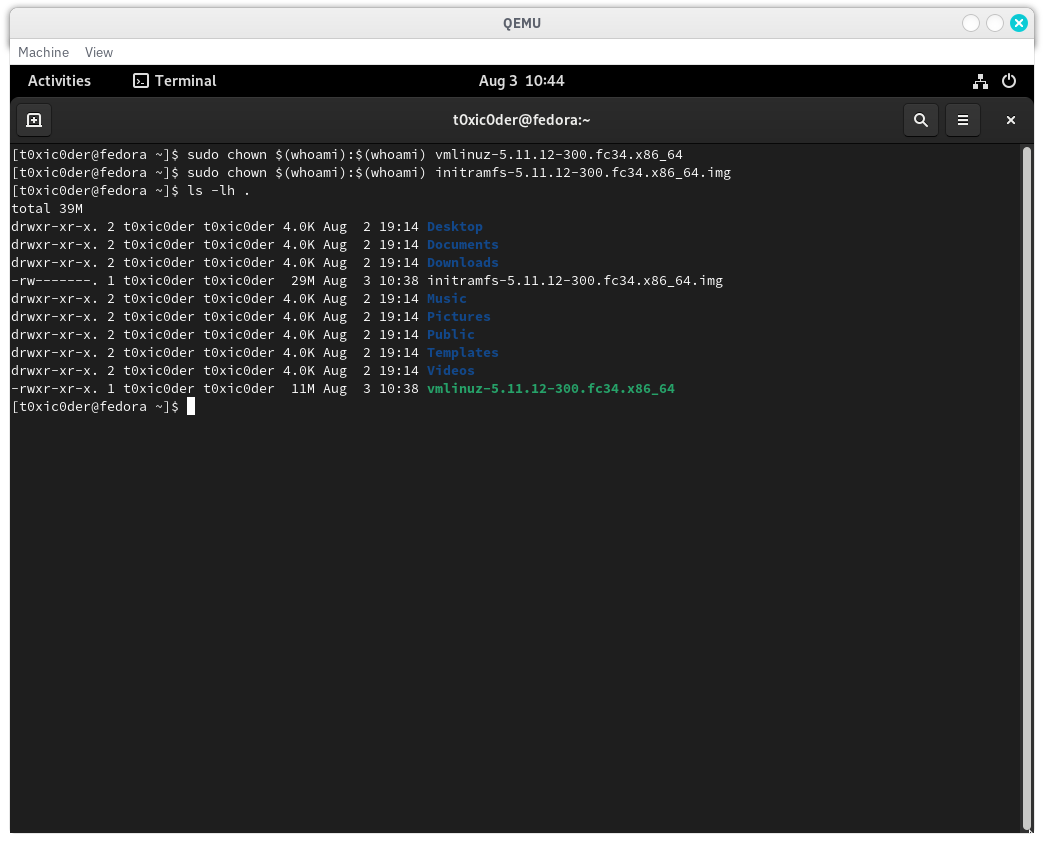1044x843 pixels.
Task: Click the first sudo chown vmlinuz command
Action: (x=435, y=154)
